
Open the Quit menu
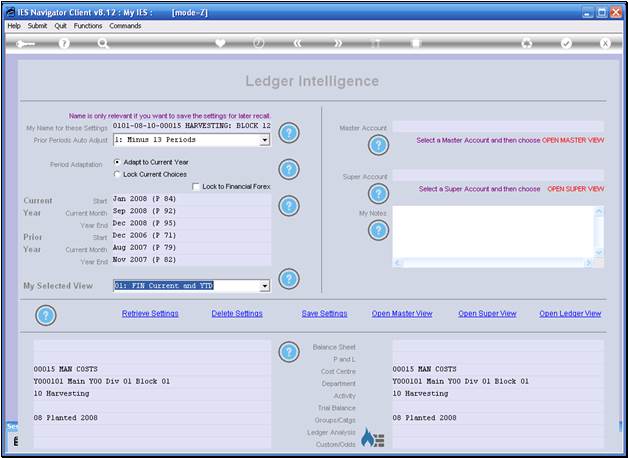click(60, 26)
